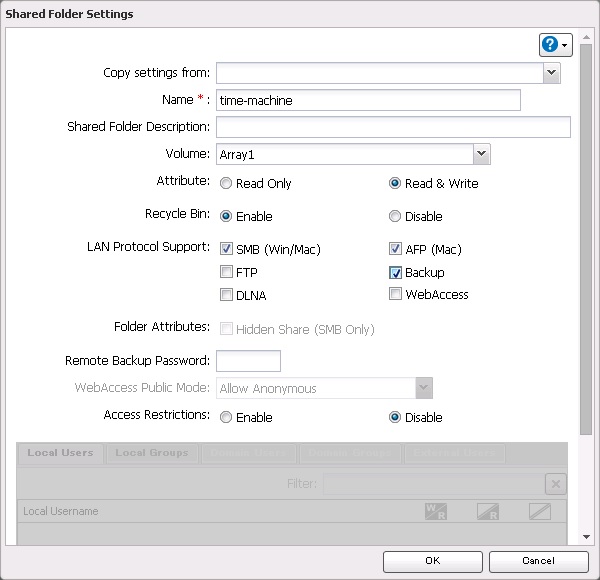Open the help button's dropdown arrow
The width and height of the screenshot is (600, 580).
(566, 46)
